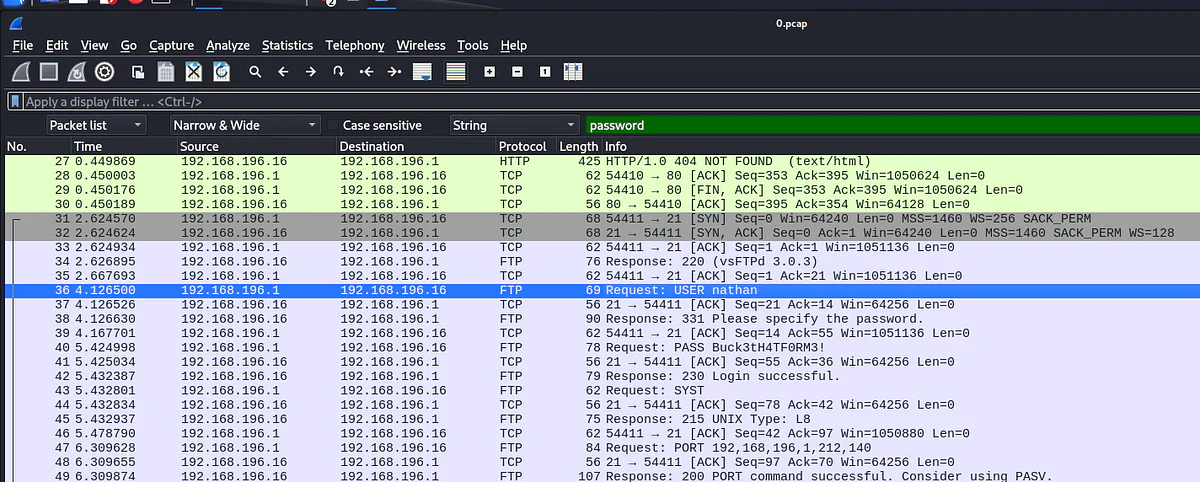The height and width of the screenshot is (482, 1200).
Task: Go forward in packet history
Action: pyautogui.click(x=311, y=72)
